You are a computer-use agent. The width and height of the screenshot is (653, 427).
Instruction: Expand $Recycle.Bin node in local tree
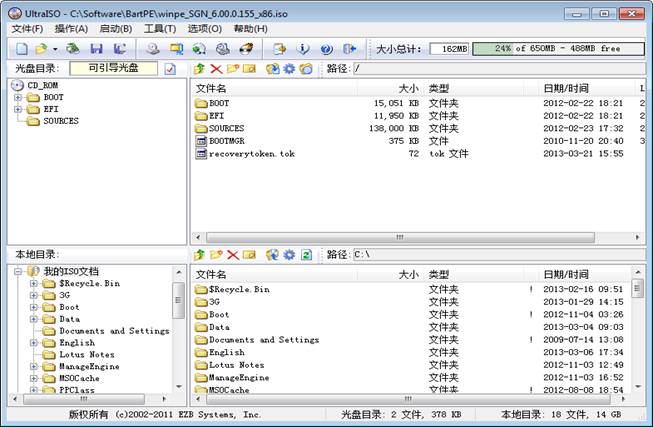pos(34,284)
